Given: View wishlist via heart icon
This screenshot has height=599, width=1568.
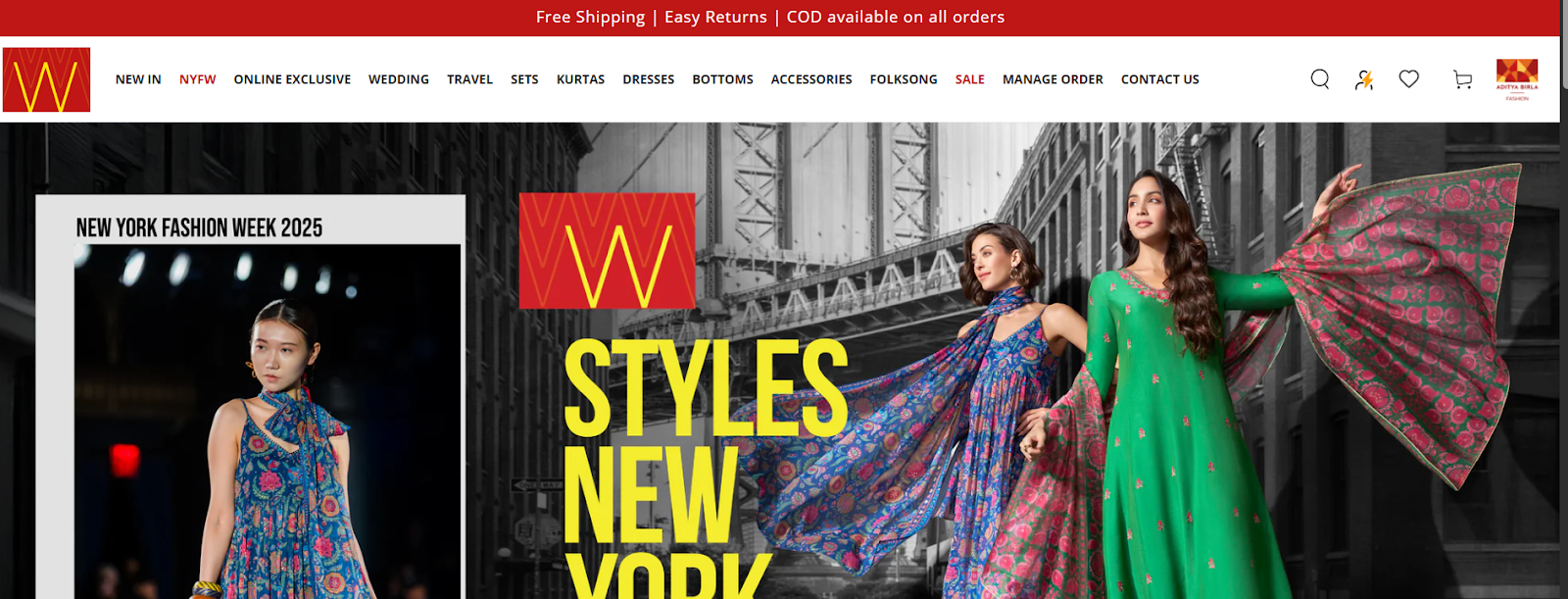Looking at the screenshot, I should click(x=1409, y=79).
